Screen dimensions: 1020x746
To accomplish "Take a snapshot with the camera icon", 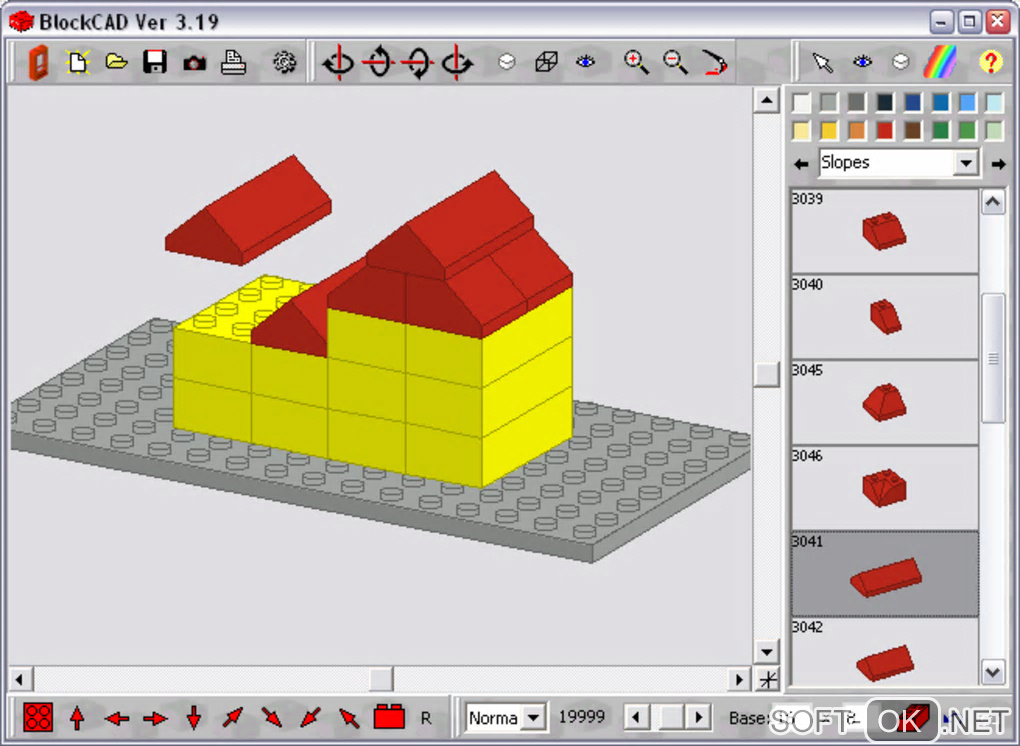I will point(194,63).
